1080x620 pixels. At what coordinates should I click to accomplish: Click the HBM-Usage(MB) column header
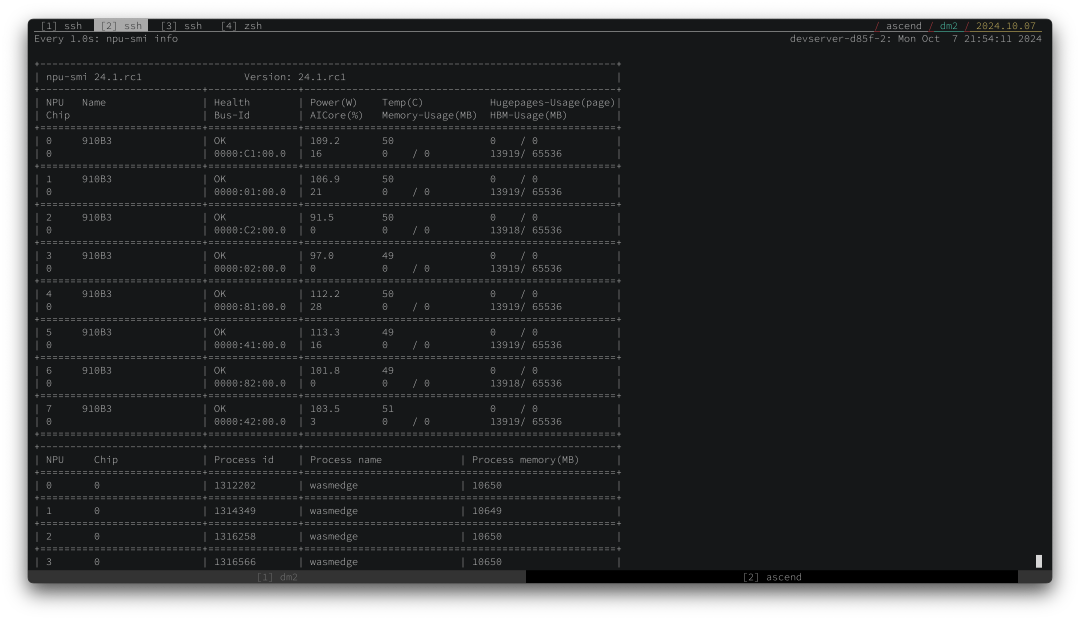[528, 115]
